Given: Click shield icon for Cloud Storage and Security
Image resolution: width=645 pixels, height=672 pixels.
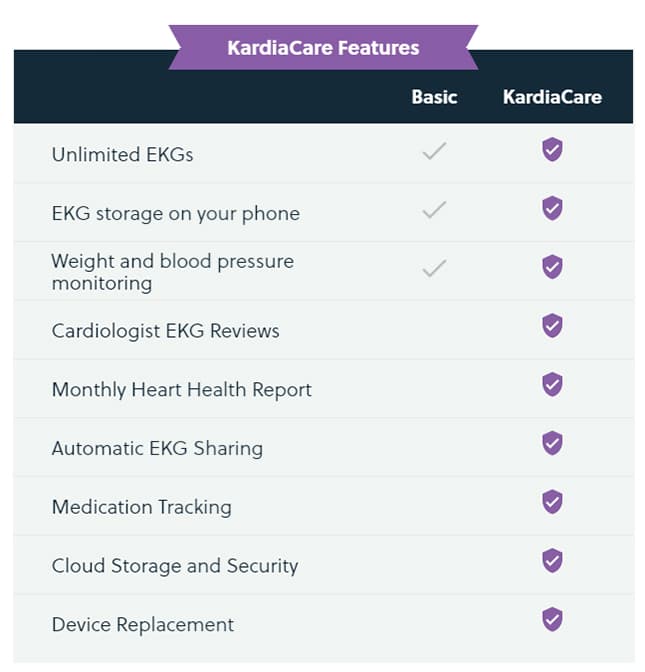Looking at the screenshot, I should click(x=552, y=560).
